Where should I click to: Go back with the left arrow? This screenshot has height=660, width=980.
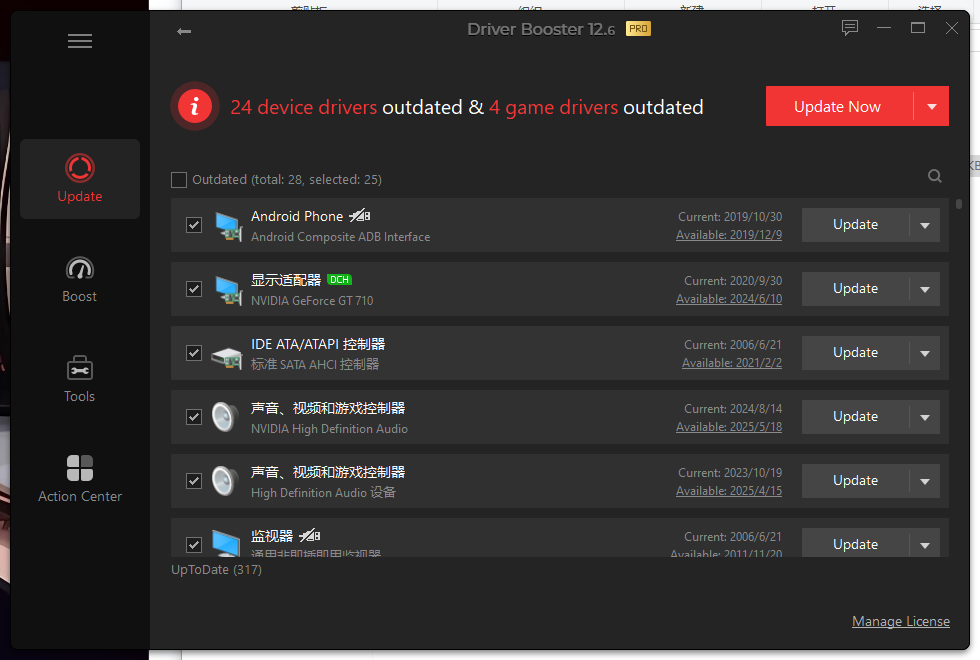coord(184,31)
